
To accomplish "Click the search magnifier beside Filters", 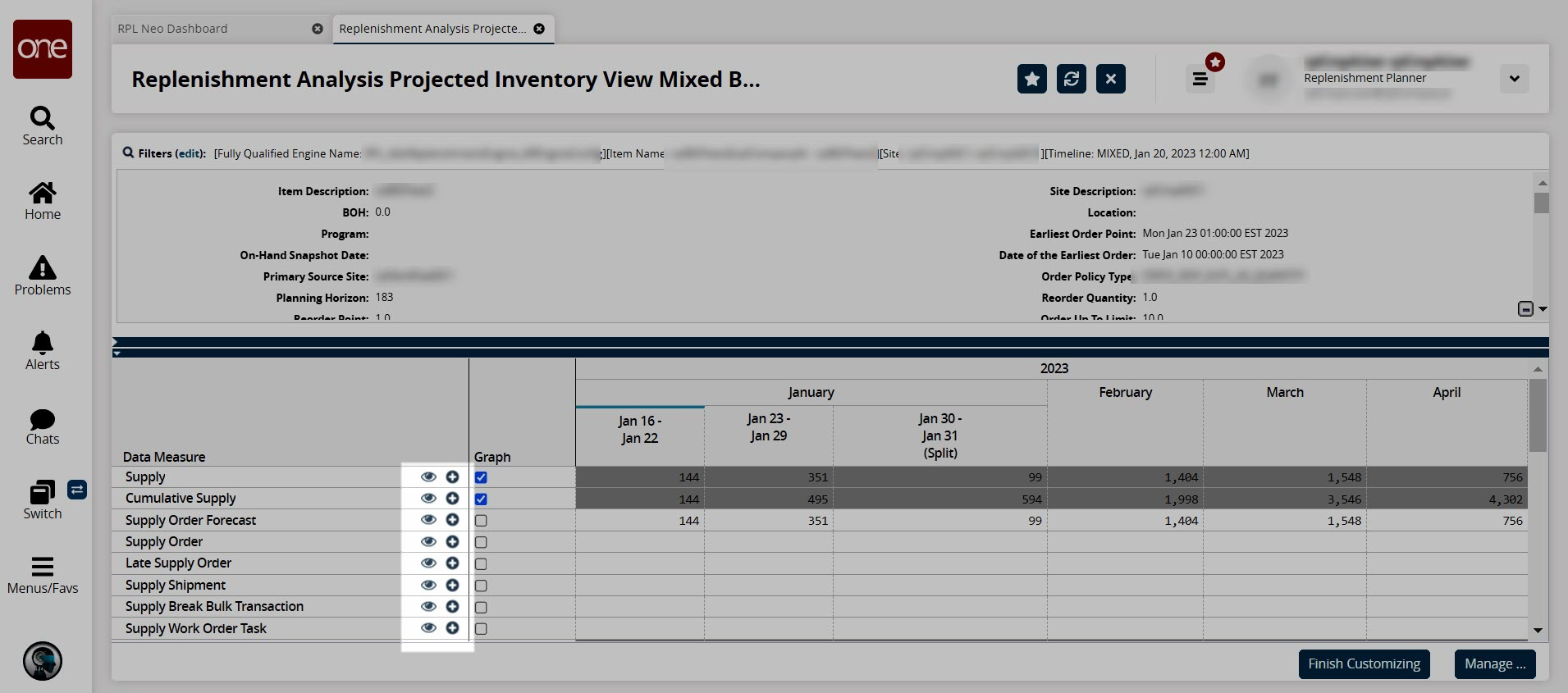I will pyautogui.click(x=128, y=153).
